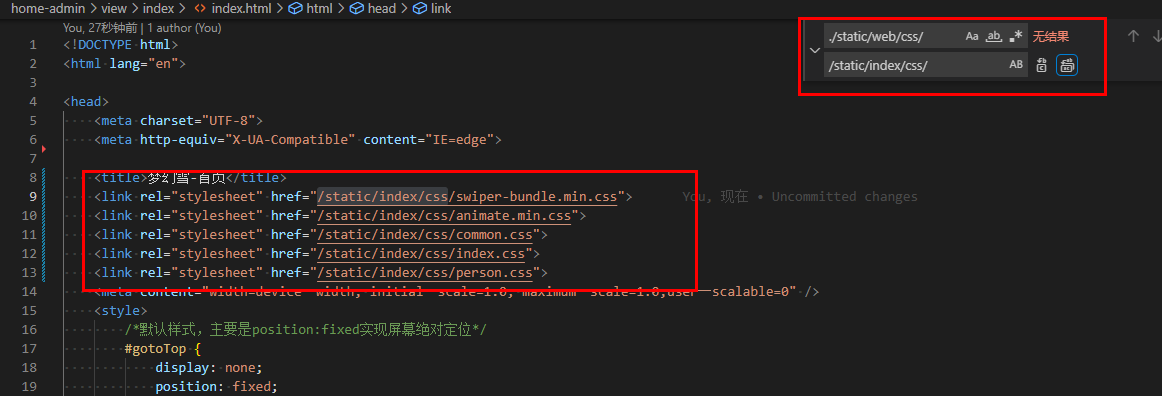Follow the index.css href link

[x=422, y=254]
